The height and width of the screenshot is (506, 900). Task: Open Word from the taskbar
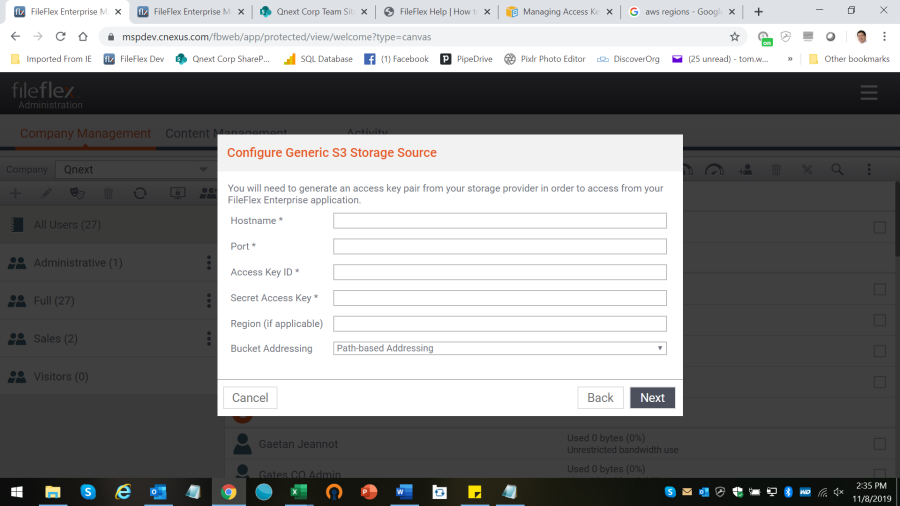point(404,492)
